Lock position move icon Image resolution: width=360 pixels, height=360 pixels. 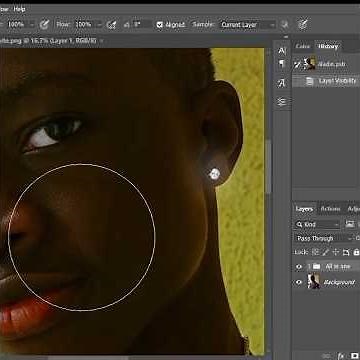coord(336,252)
